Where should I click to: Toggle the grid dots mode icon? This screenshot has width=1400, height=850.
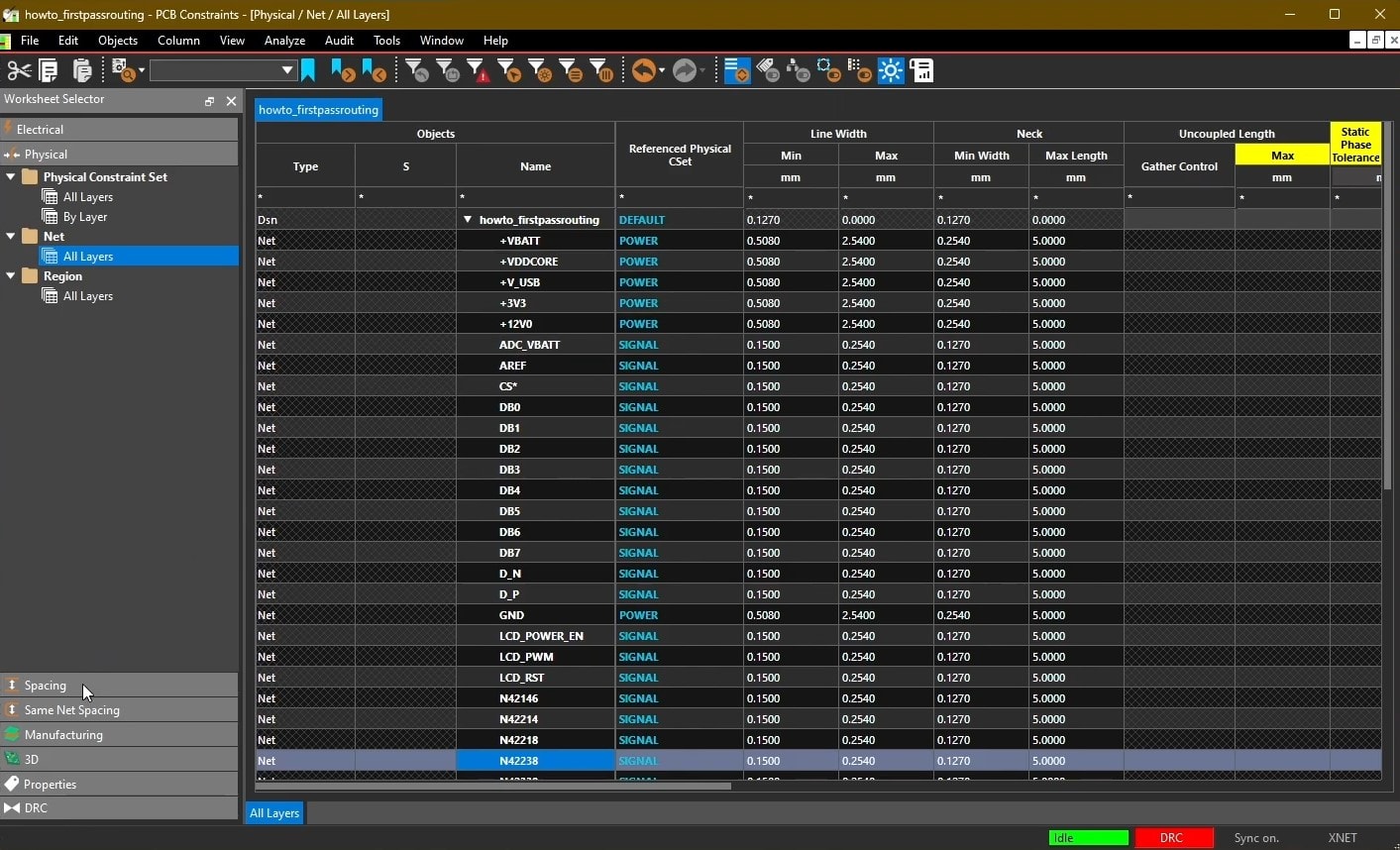pos(860,70)
